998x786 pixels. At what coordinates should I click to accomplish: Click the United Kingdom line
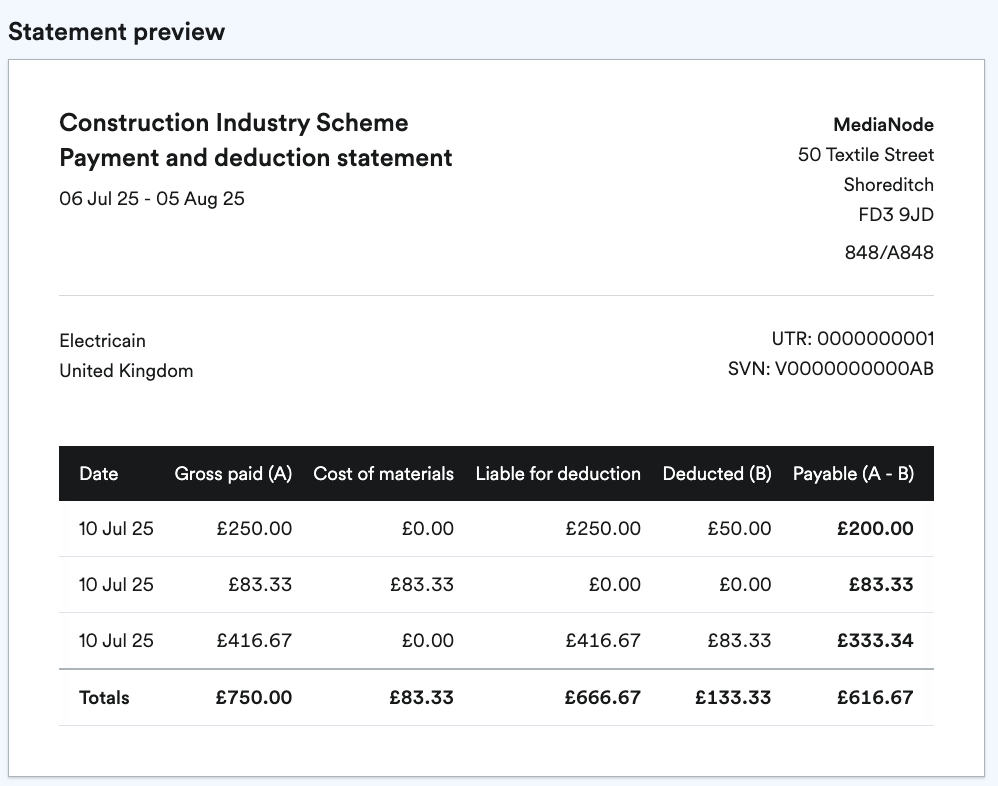126,370
